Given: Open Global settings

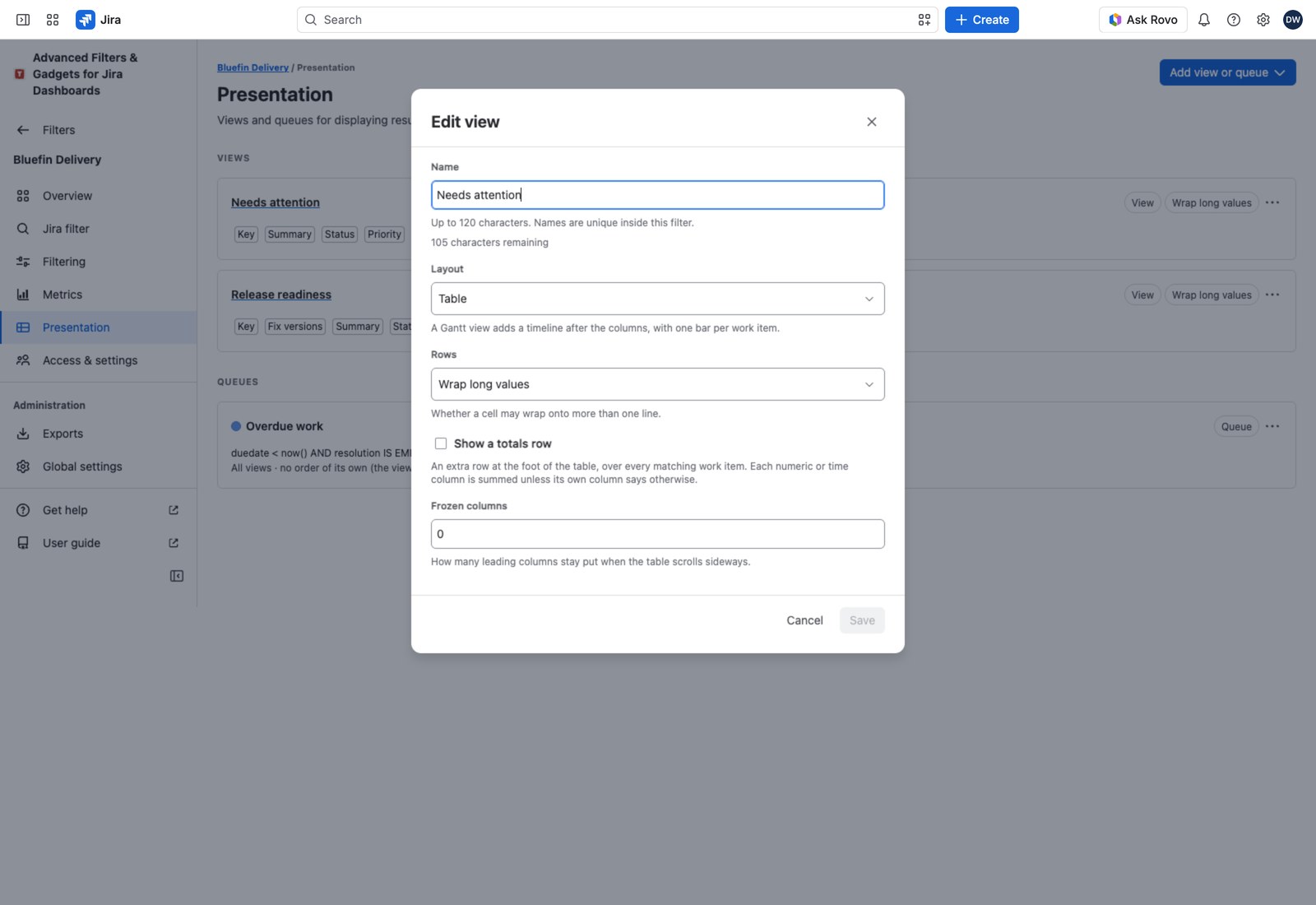Looking at the screenshot, I should [99, 466].
